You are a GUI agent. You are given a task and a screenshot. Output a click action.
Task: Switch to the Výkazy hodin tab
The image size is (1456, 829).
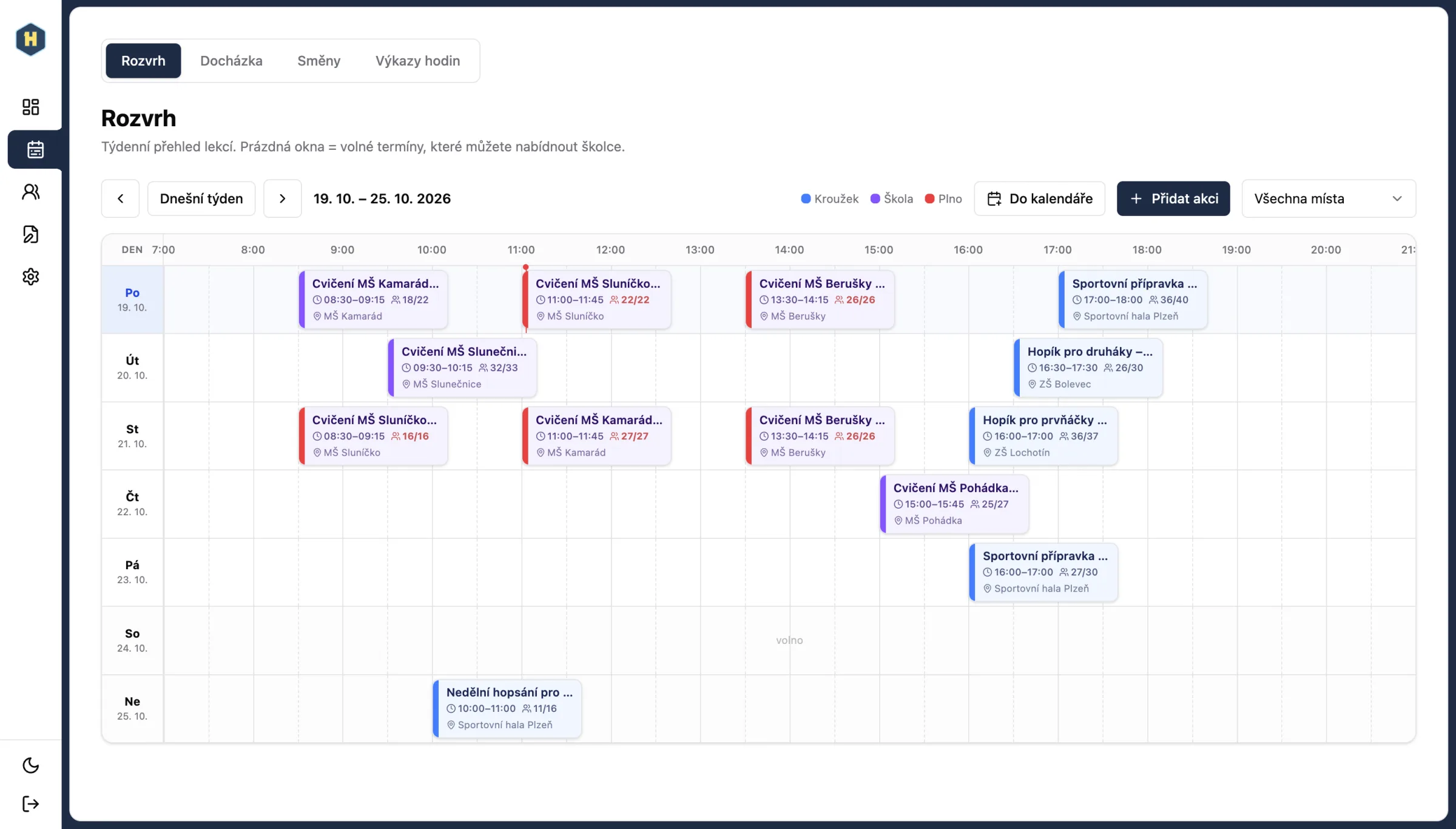coord(417,61)
